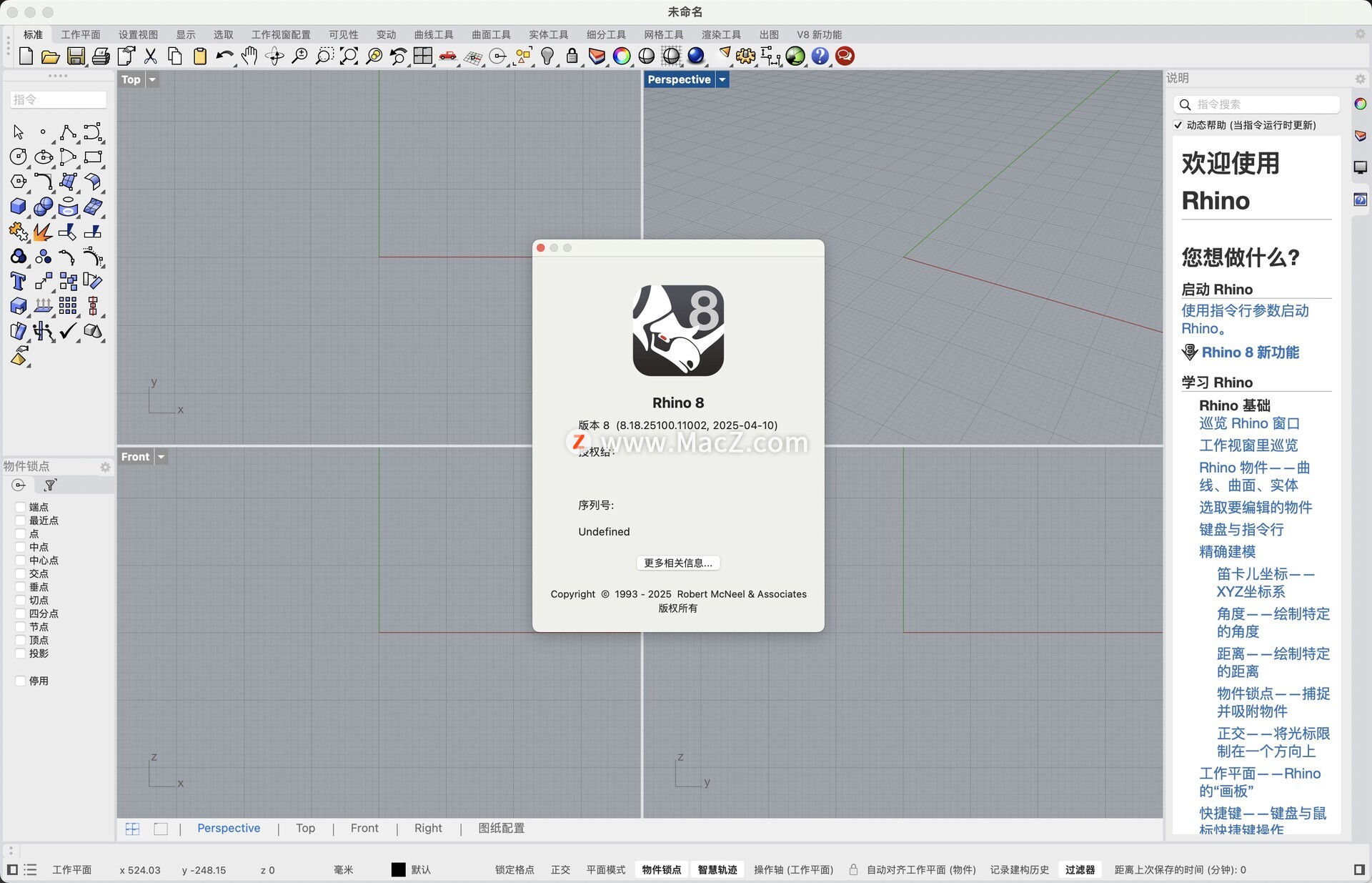Click the Paste clipboard icon
The image size is (1372, 883).
click(x=200, y=56)
